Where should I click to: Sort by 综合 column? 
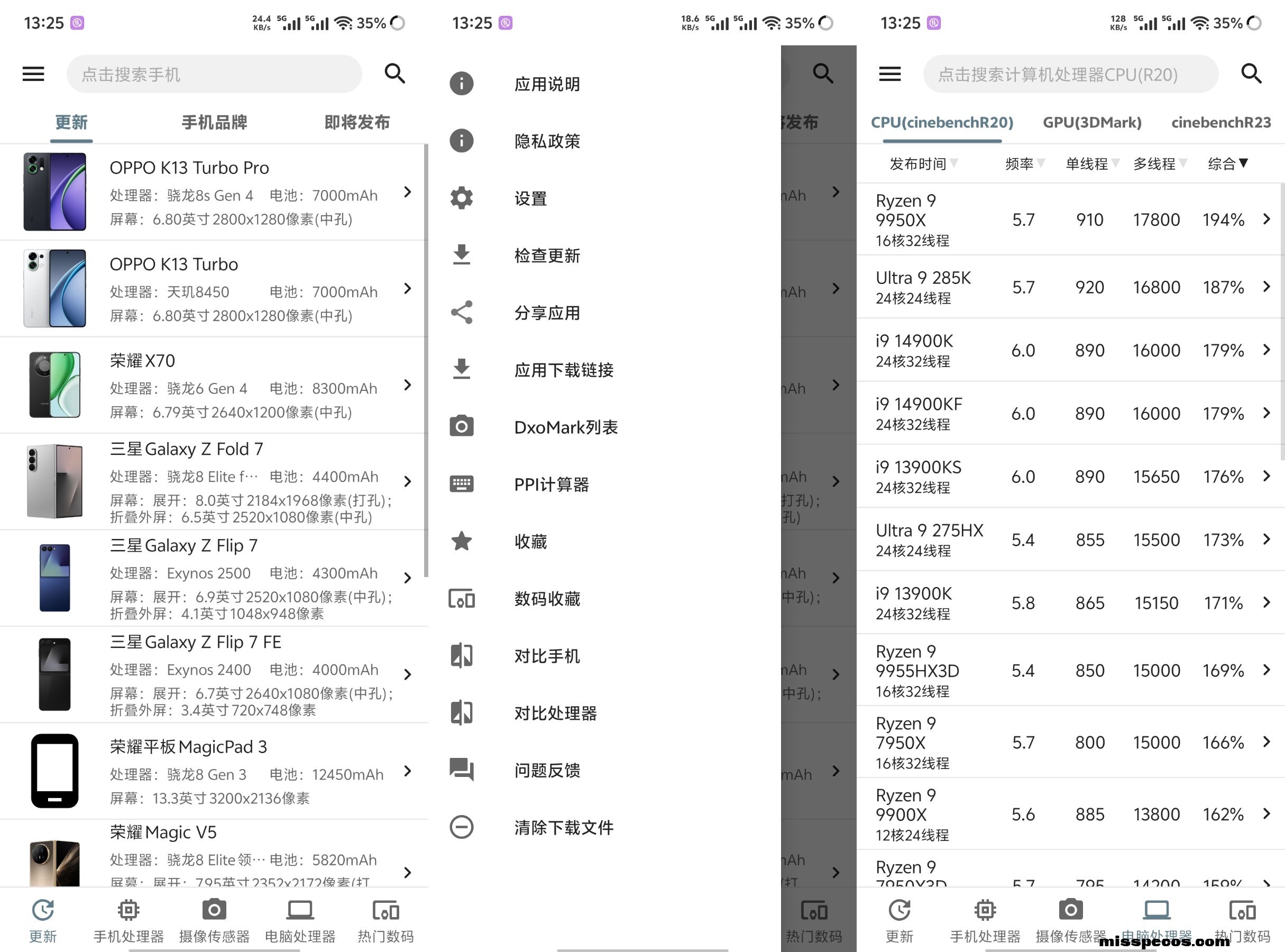[1227, 163]
